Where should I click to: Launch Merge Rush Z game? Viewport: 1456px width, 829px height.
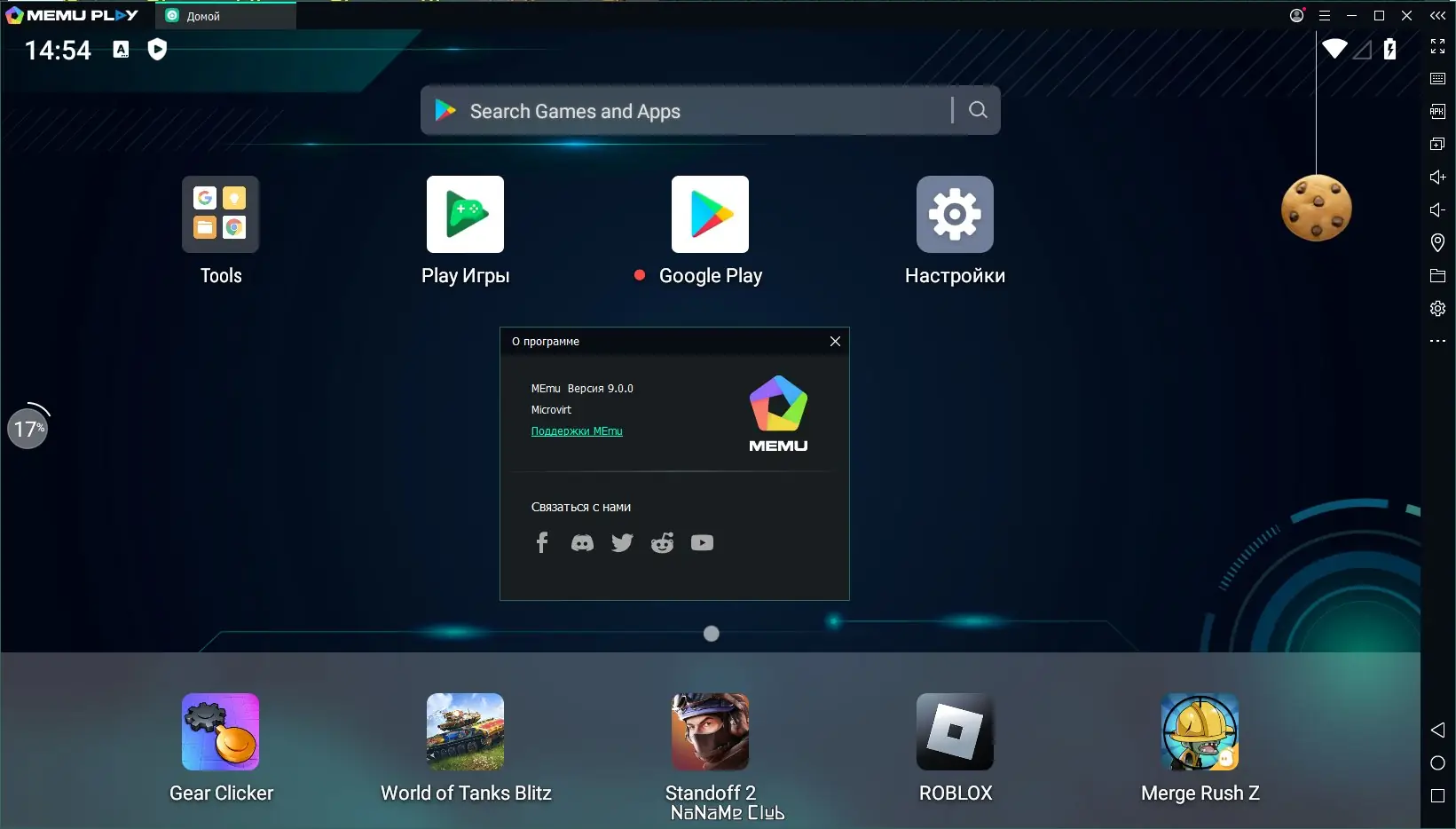pyautogui.click(x=1200, y=731)
